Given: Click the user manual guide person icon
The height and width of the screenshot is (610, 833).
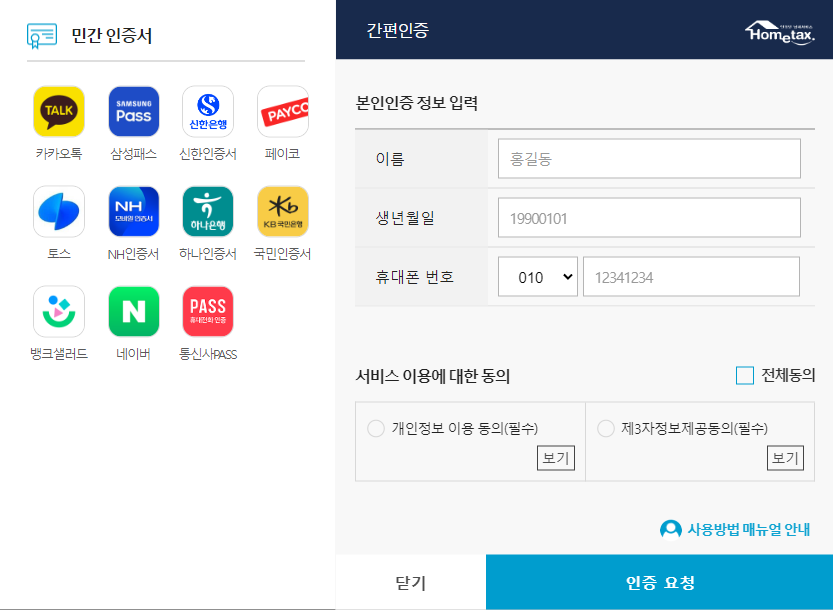Looking at the screenshot, I should (670, 529).
